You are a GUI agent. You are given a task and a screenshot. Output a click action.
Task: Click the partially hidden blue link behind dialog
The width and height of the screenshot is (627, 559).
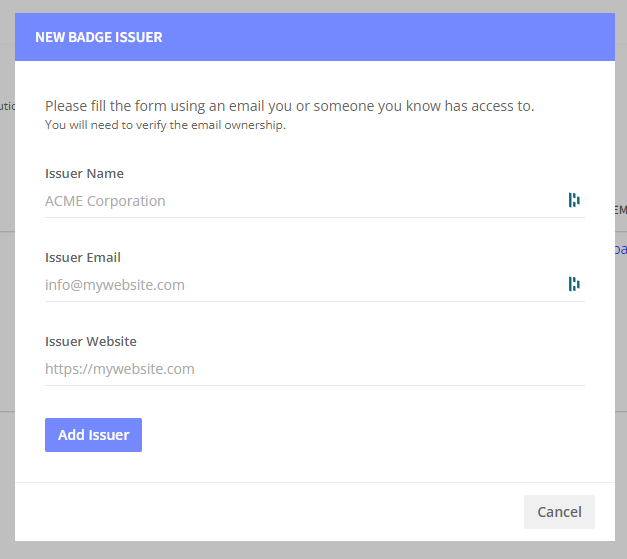coord(621,250)
